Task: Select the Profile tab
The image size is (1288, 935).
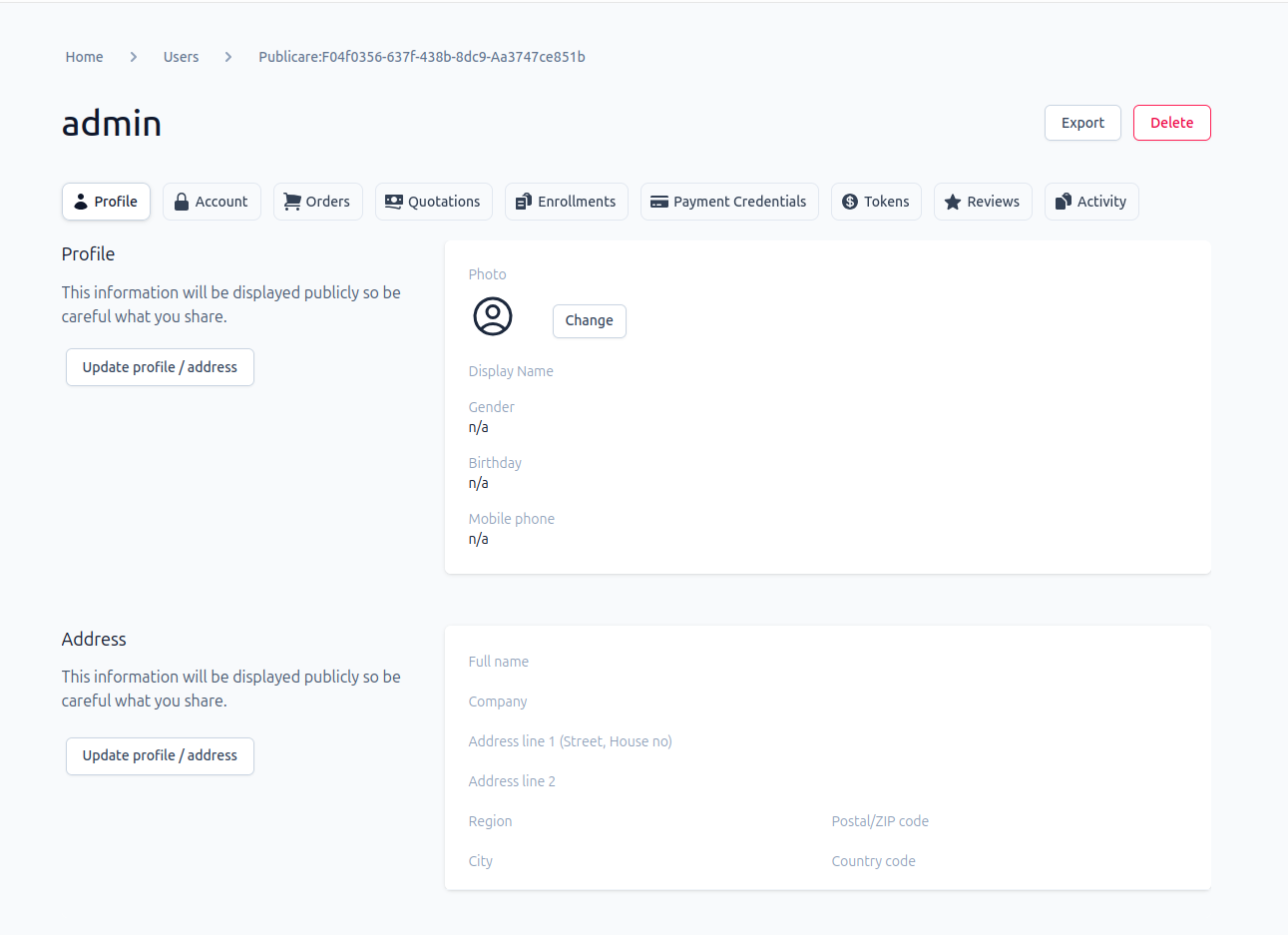Action: 106,202
